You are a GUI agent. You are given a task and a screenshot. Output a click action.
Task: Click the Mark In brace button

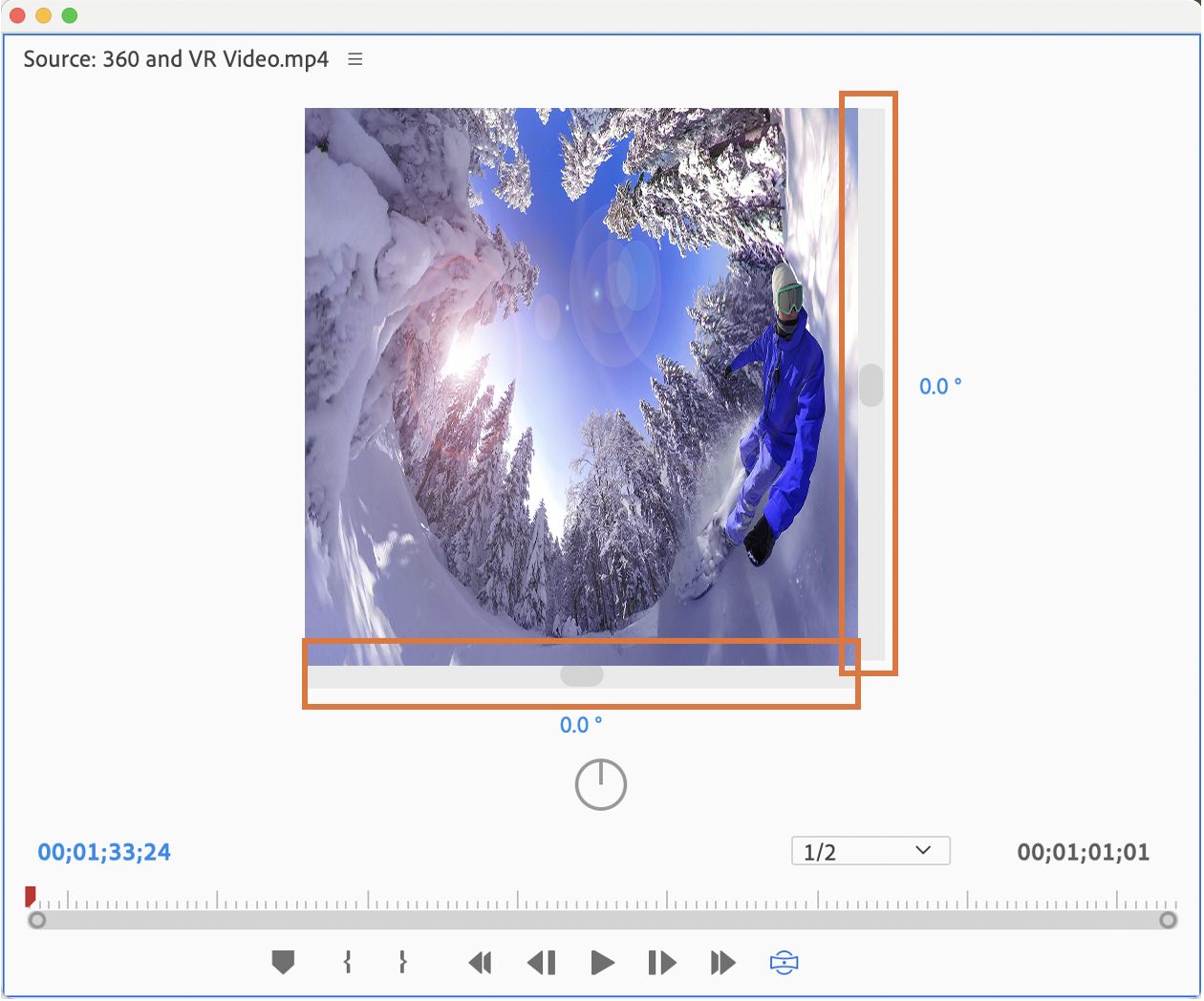pos(348,962)
